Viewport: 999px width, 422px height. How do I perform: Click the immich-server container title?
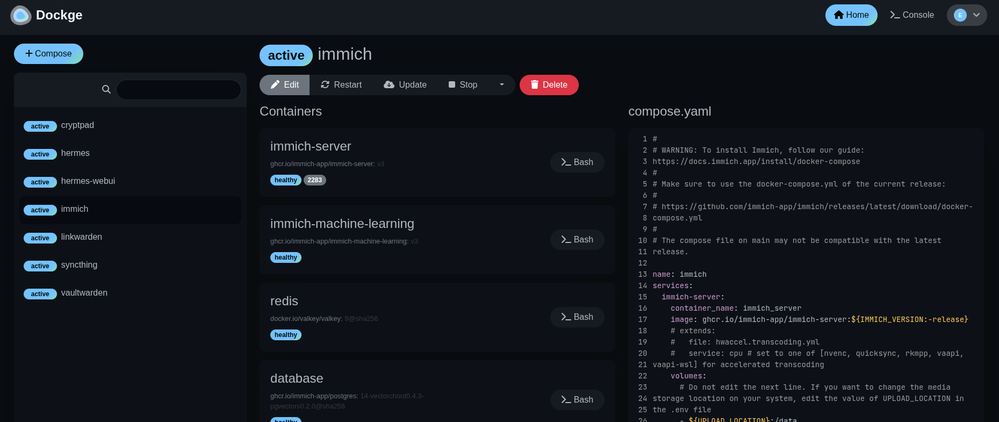coord(310,147)
